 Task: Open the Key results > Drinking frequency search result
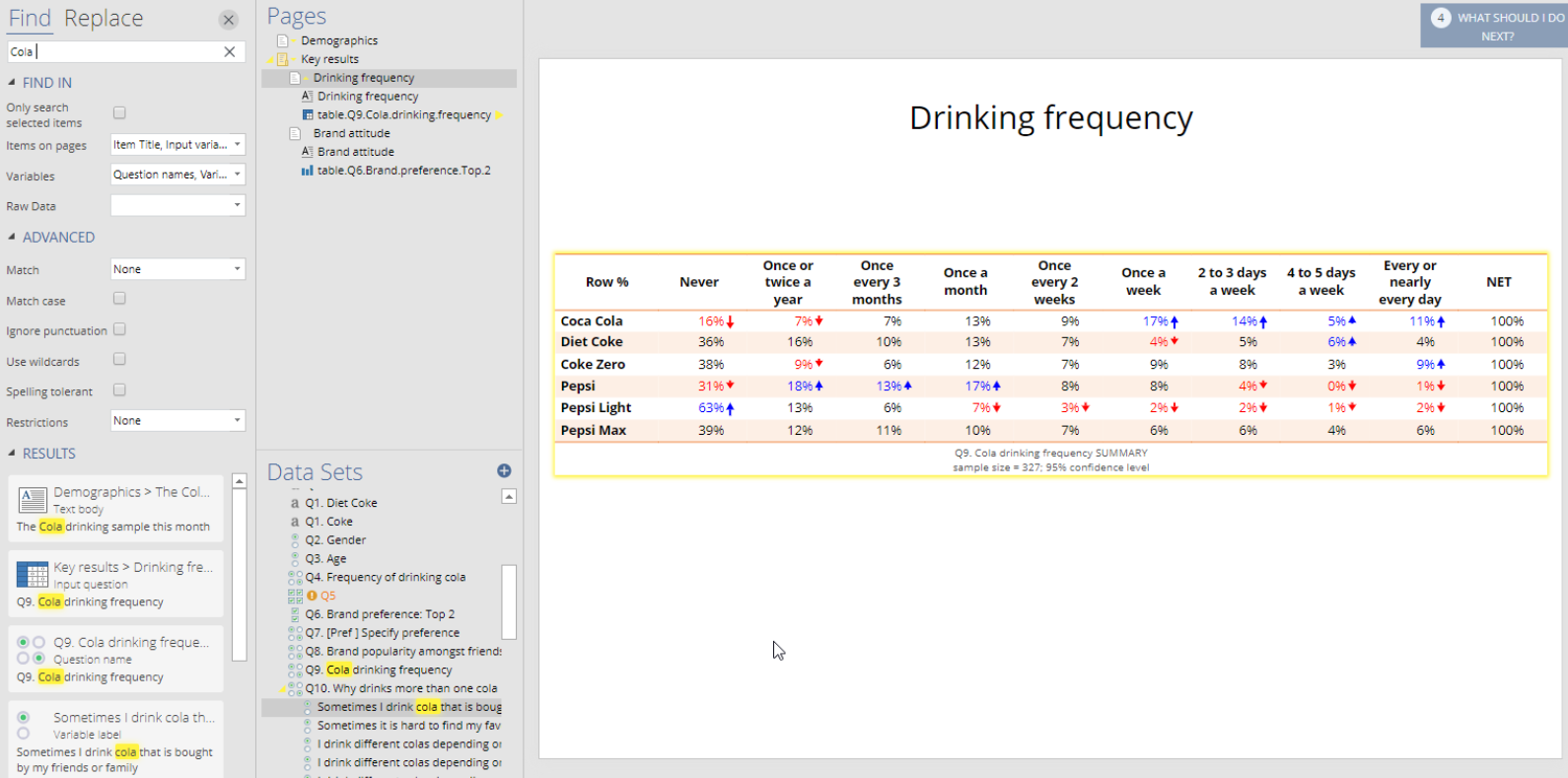(116, 584)
